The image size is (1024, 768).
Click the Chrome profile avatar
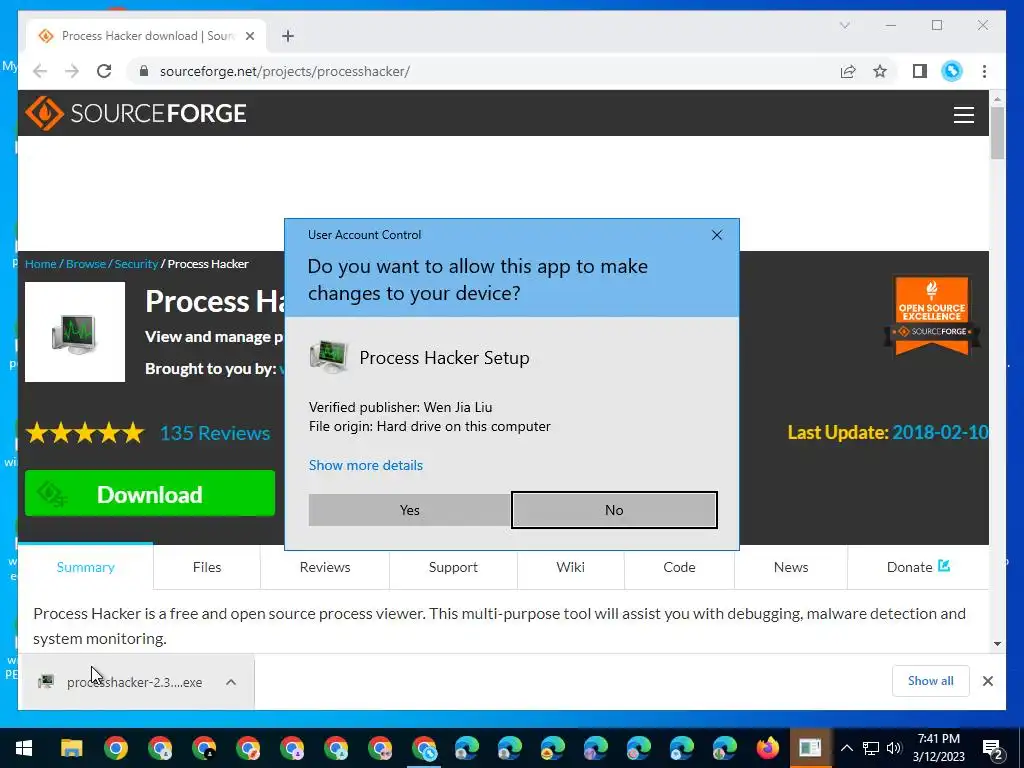click(952, 71)
